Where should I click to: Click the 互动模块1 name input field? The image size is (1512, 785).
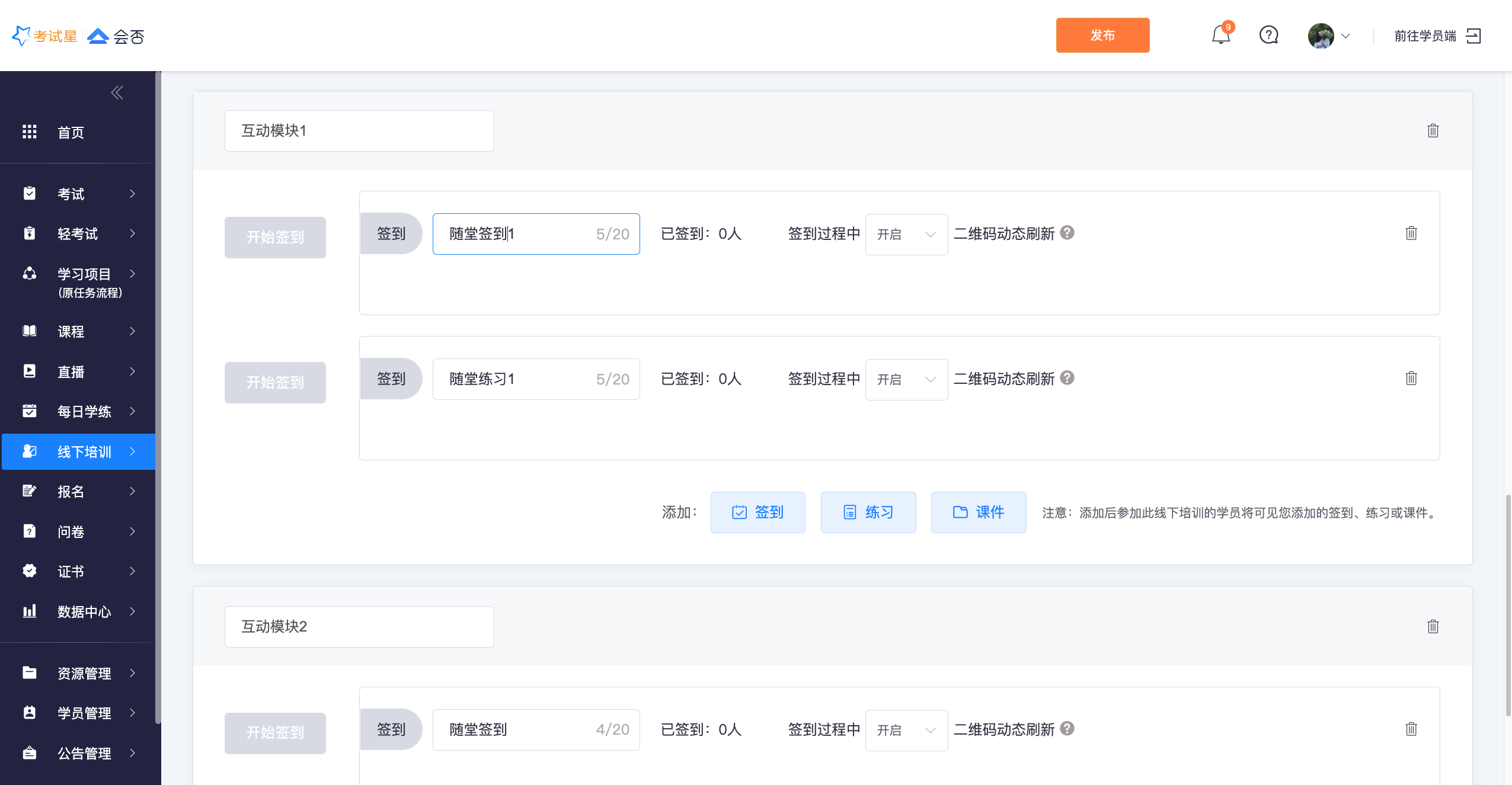tap(359, 131)
